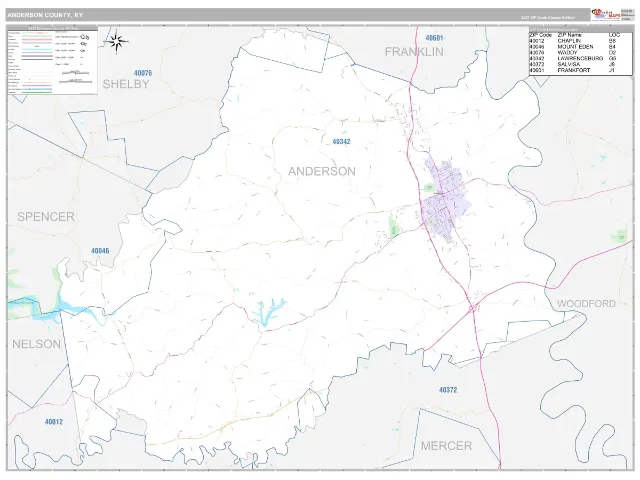Click the purple Lawrenceburg city area
Screen dimensions: 640x480
pyautogui.click(x=445, y=200)
